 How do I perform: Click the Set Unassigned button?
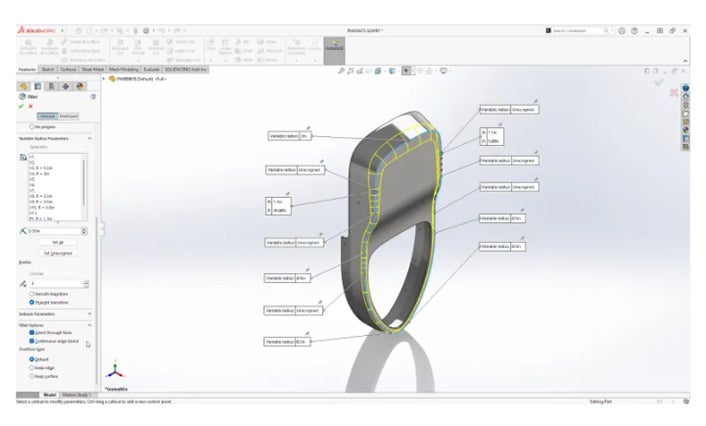point(58,253)
